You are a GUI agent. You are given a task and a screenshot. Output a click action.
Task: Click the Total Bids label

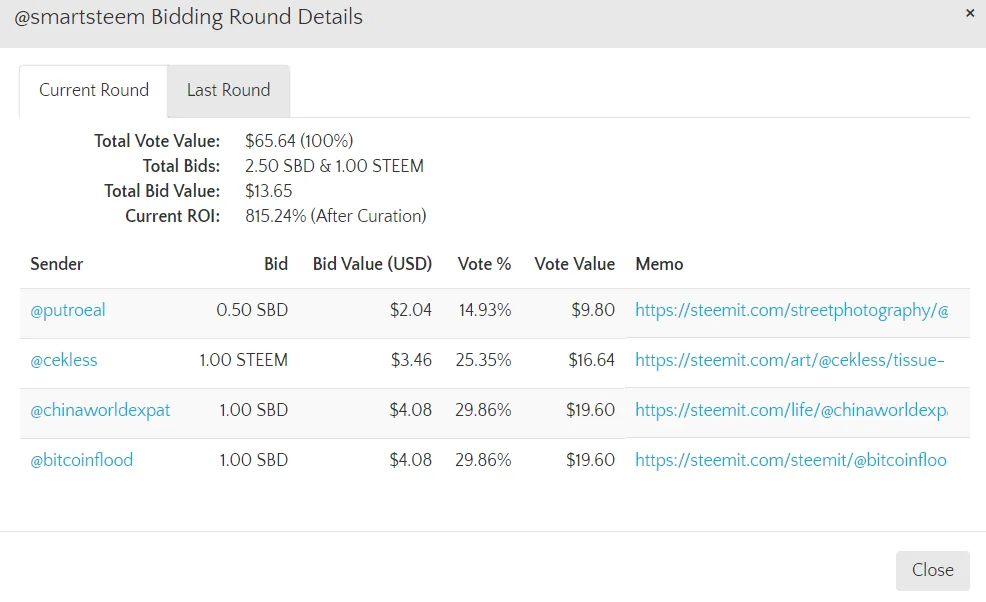pos(181,166)
